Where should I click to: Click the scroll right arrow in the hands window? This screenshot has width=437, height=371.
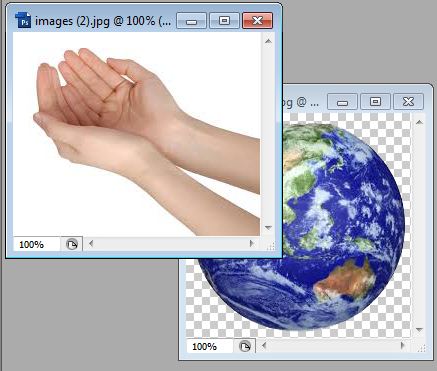252,244
